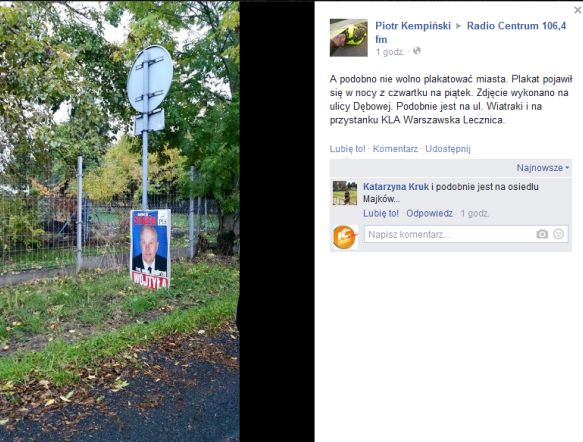
Task: Click the orange Radio Centrum logo avatar
Action: 345,236
